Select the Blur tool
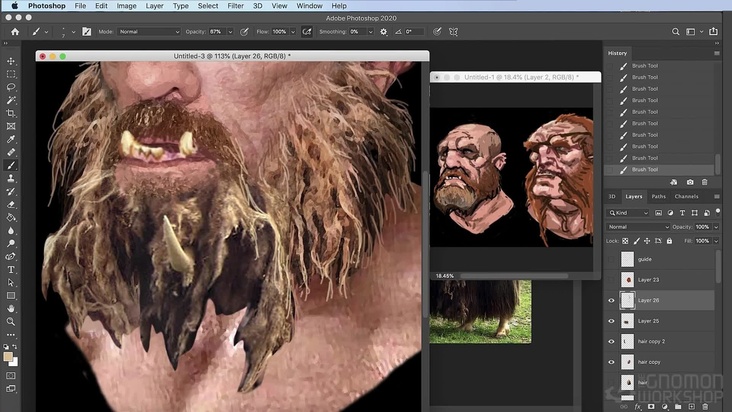 click(11, 230)
